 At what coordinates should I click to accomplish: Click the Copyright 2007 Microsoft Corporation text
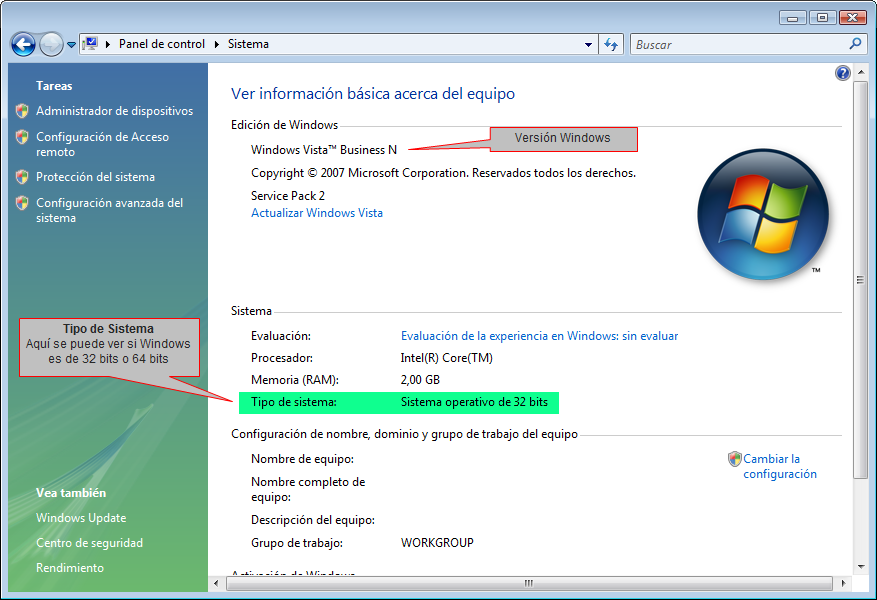[443, 173]
